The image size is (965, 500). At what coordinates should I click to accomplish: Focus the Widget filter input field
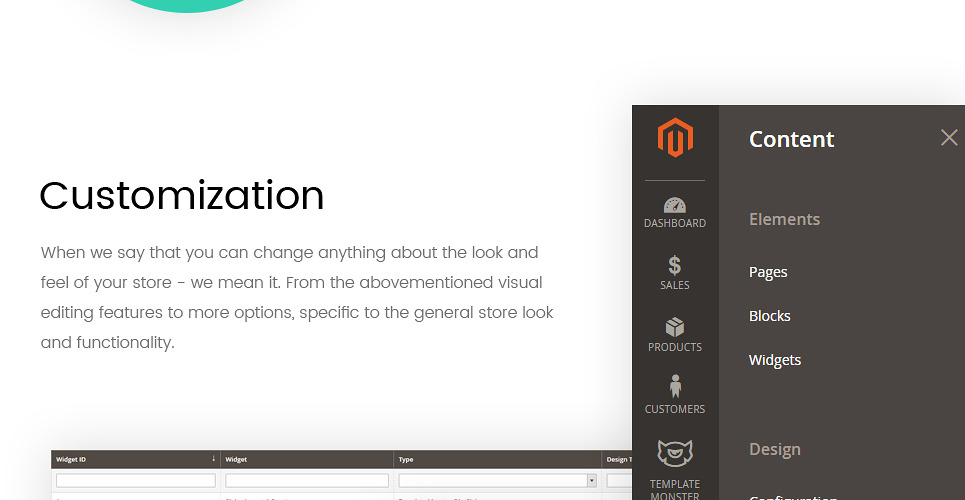pos(307,481)
